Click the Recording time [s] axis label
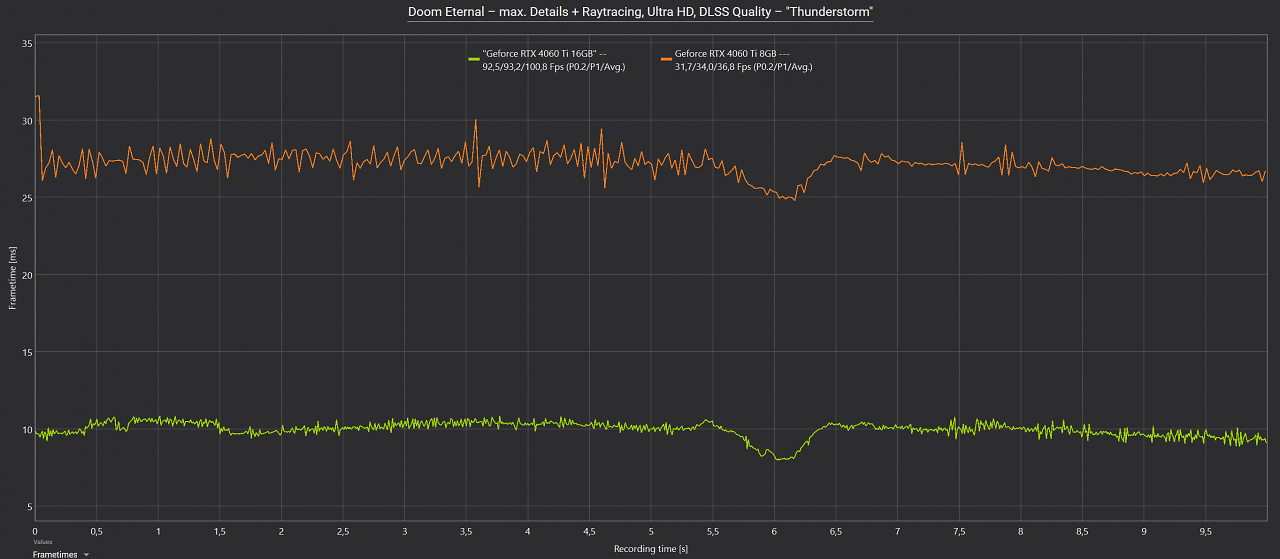Screen dimensions: 1280x559 pos(651,549)
